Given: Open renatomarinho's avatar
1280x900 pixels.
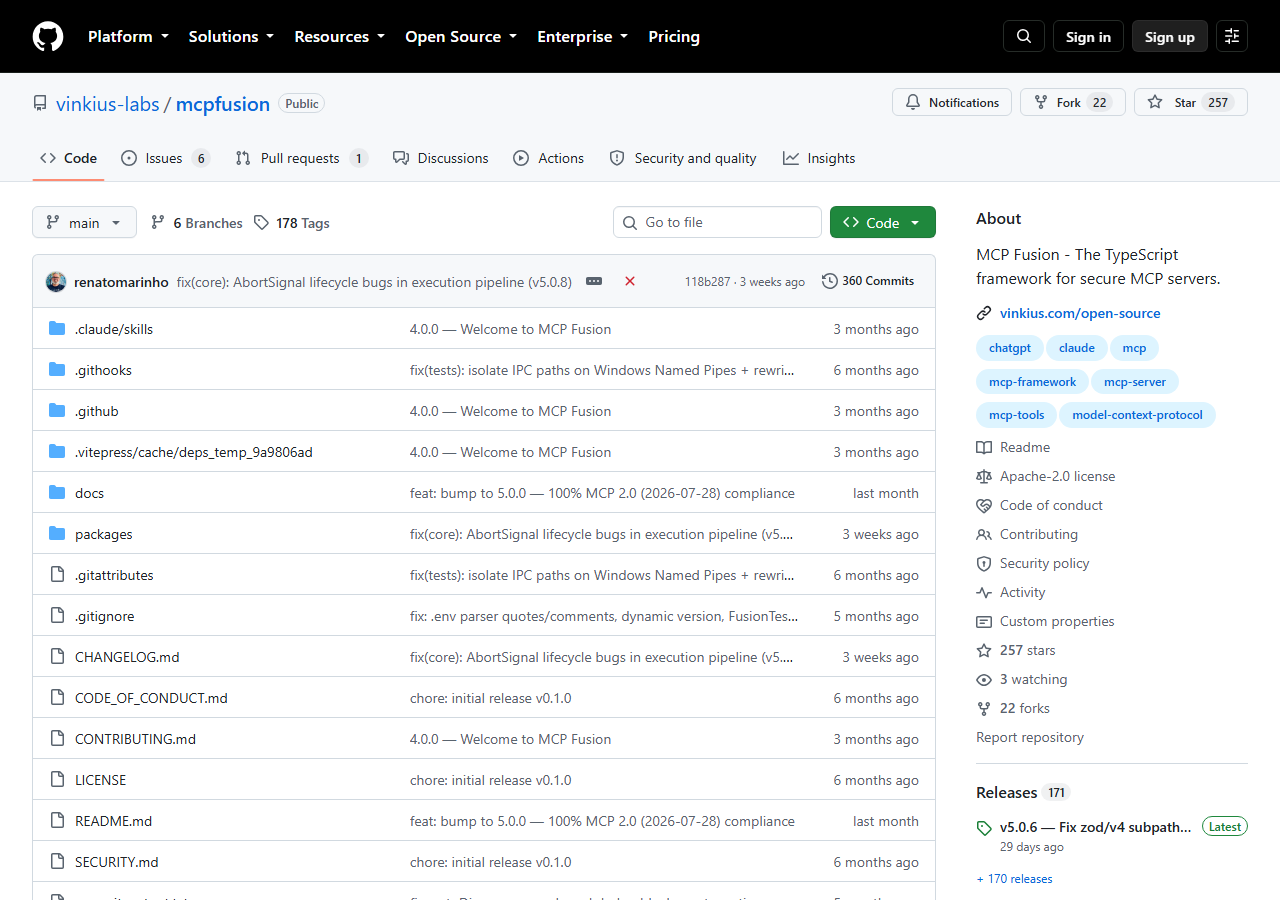Looking at the screenshot, I should [56, 281].
